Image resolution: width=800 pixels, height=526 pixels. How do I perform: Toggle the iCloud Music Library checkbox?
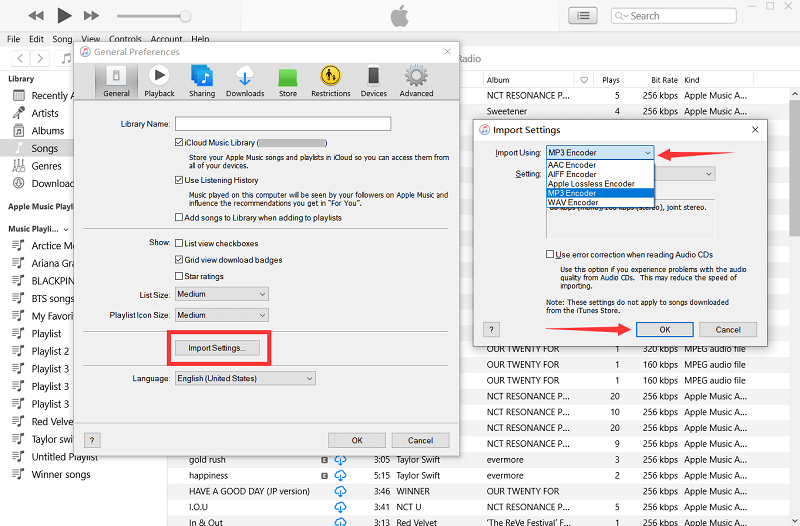pos(179,142)
